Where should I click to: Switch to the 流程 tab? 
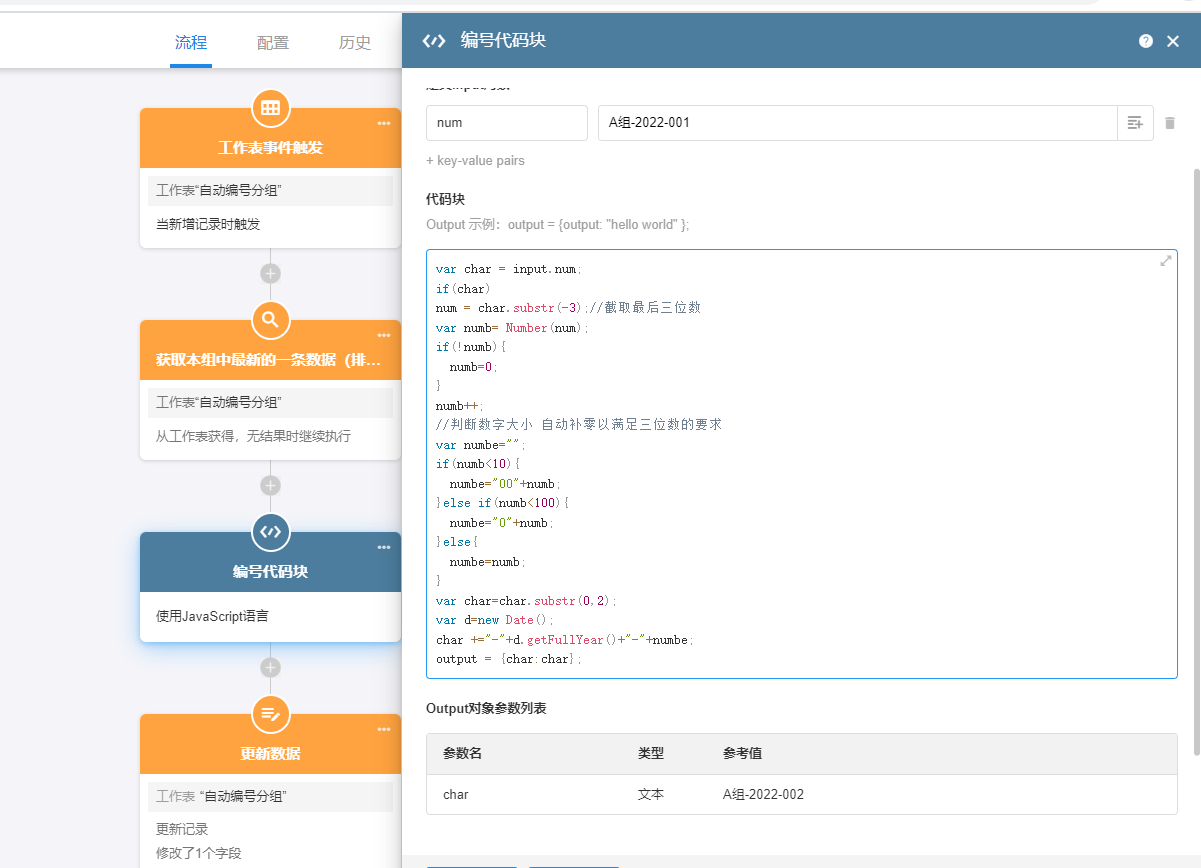pos(191,42)
